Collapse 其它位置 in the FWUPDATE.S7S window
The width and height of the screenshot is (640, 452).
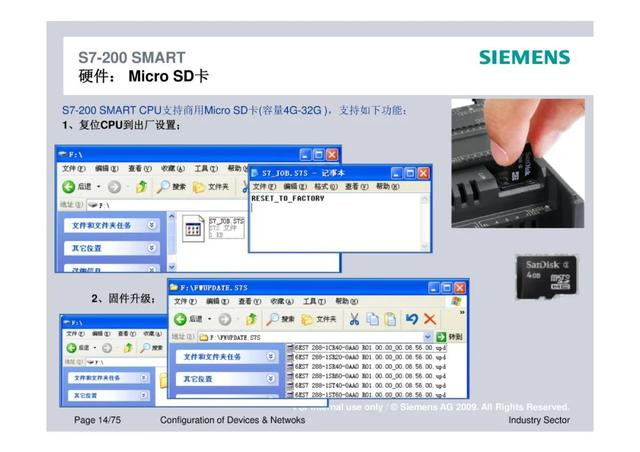point(271,379)
